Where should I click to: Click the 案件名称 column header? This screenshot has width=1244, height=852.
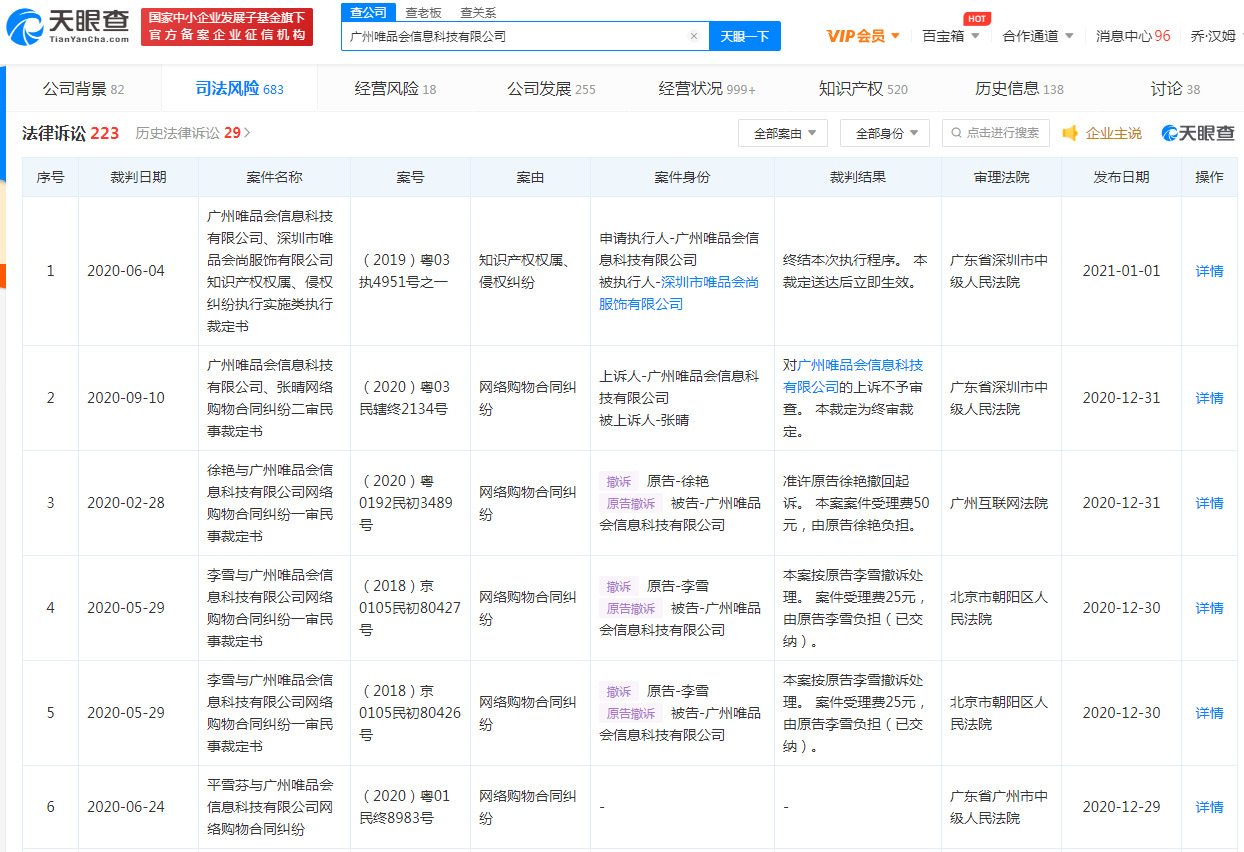[x=274, y=177]
